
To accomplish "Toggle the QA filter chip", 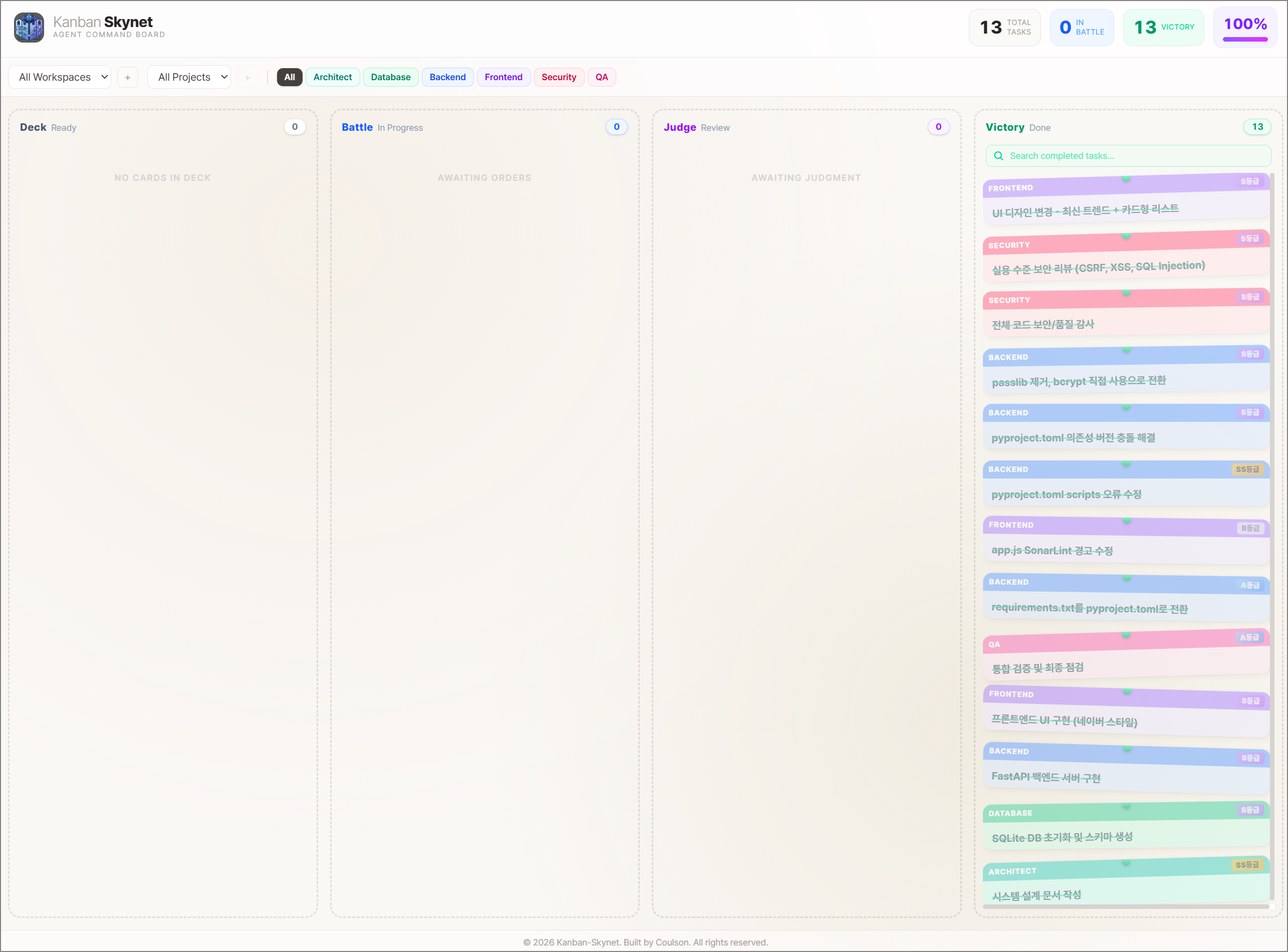I will click(x=601, y=77).
